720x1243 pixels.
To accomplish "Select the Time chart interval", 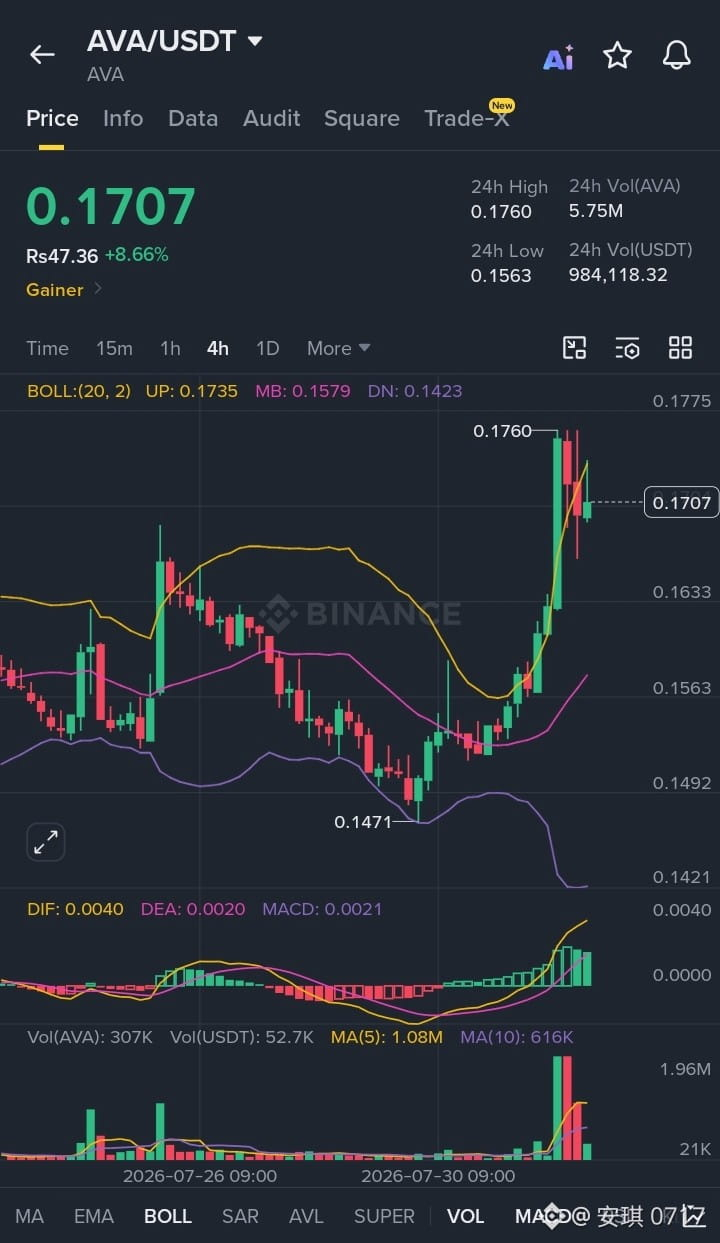I will pyautogui.click(x=47, y=348).
